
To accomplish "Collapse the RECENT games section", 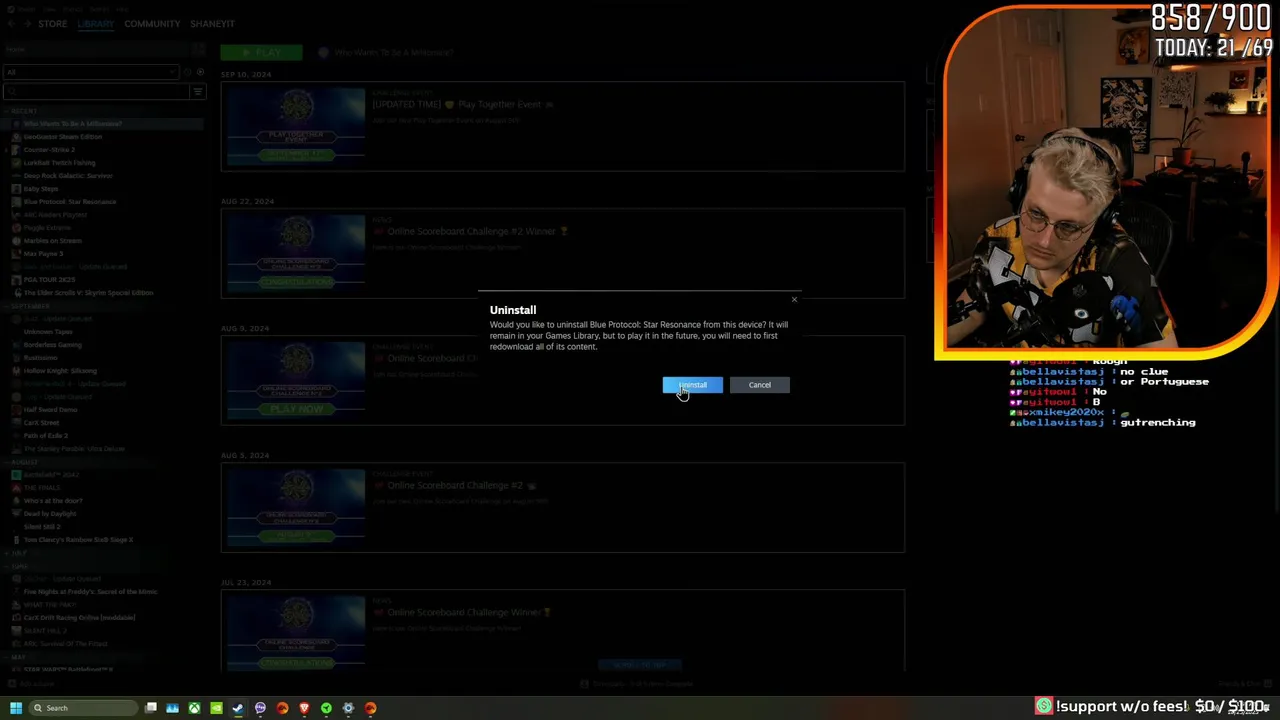I will point(23,111).
